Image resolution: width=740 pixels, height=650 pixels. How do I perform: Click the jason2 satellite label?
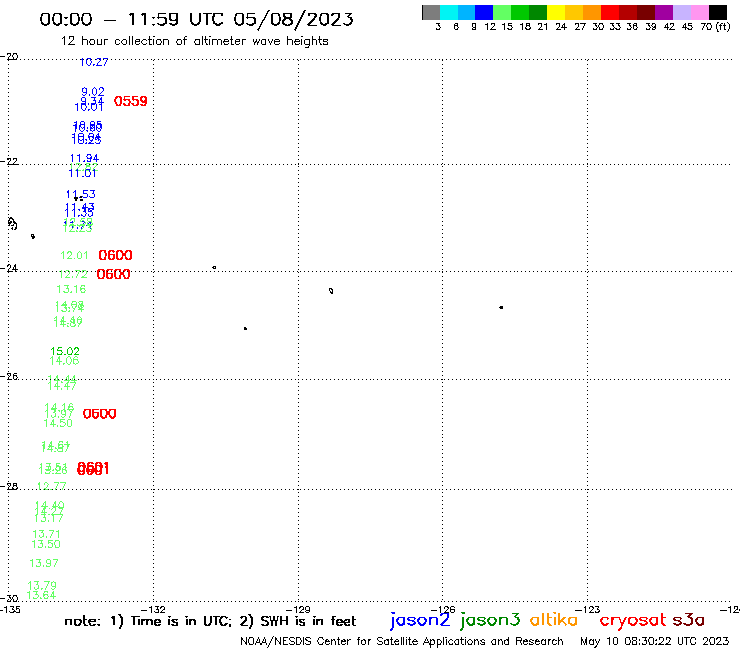pos(420,620)
